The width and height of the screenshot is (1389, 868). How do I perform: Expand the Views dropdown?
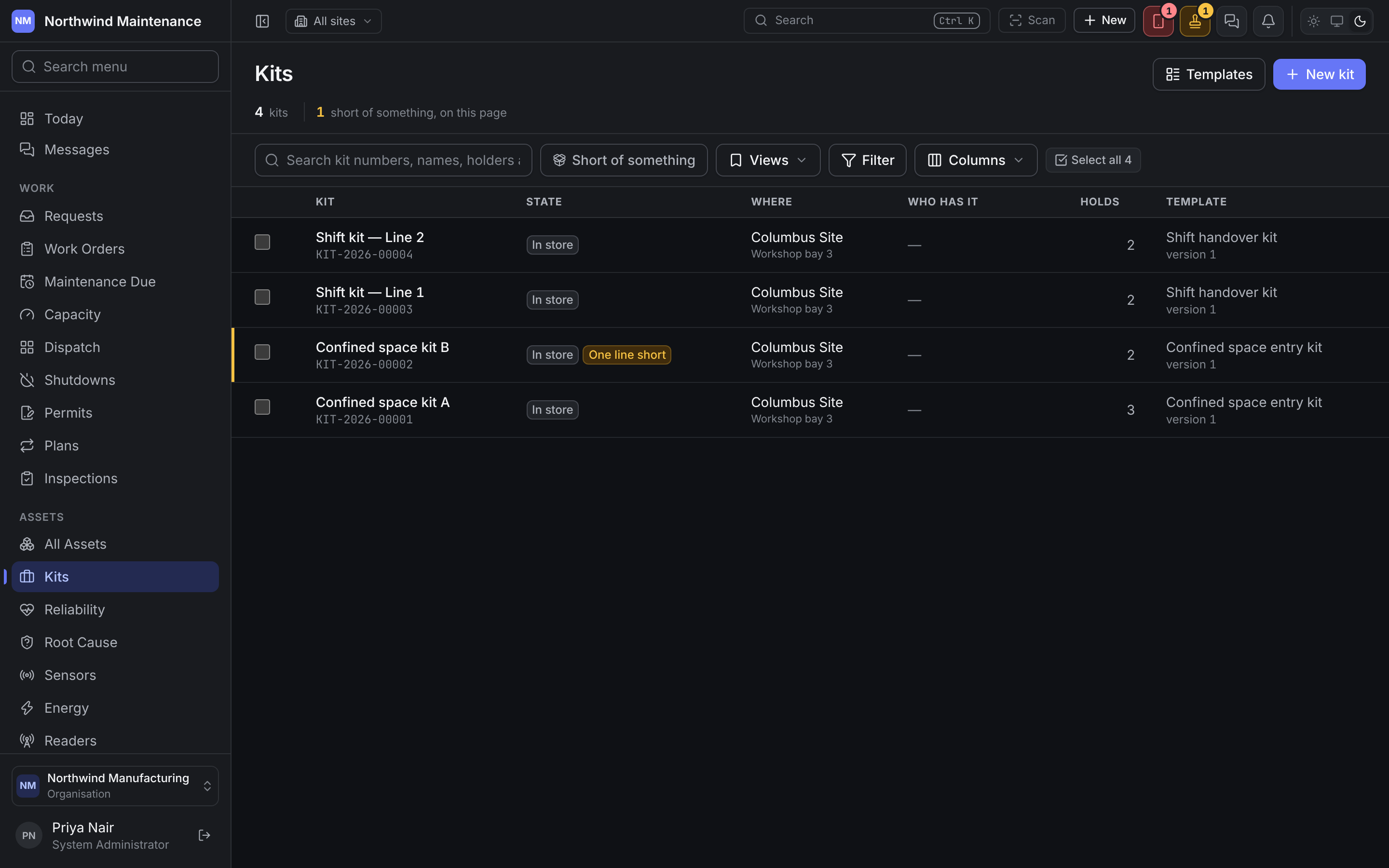tap(768, 160)
